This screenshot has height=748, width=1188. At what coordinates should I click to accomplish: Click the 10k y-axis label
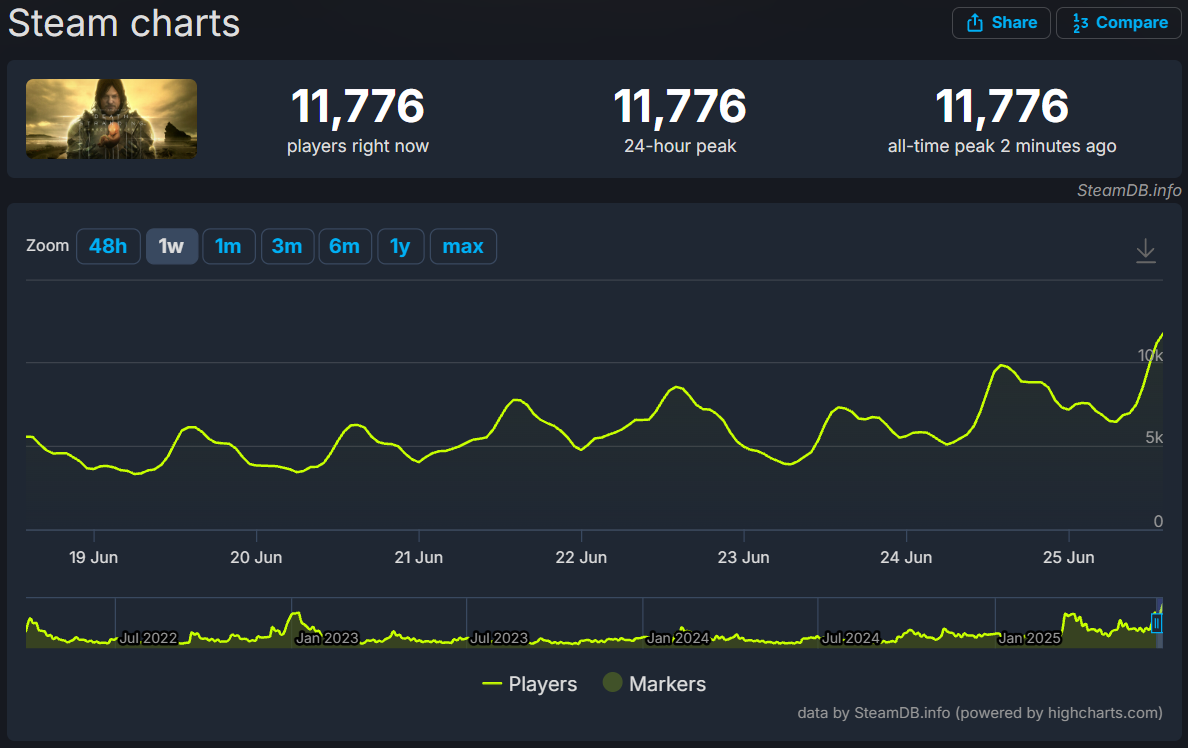click(x=1149, y=355)
